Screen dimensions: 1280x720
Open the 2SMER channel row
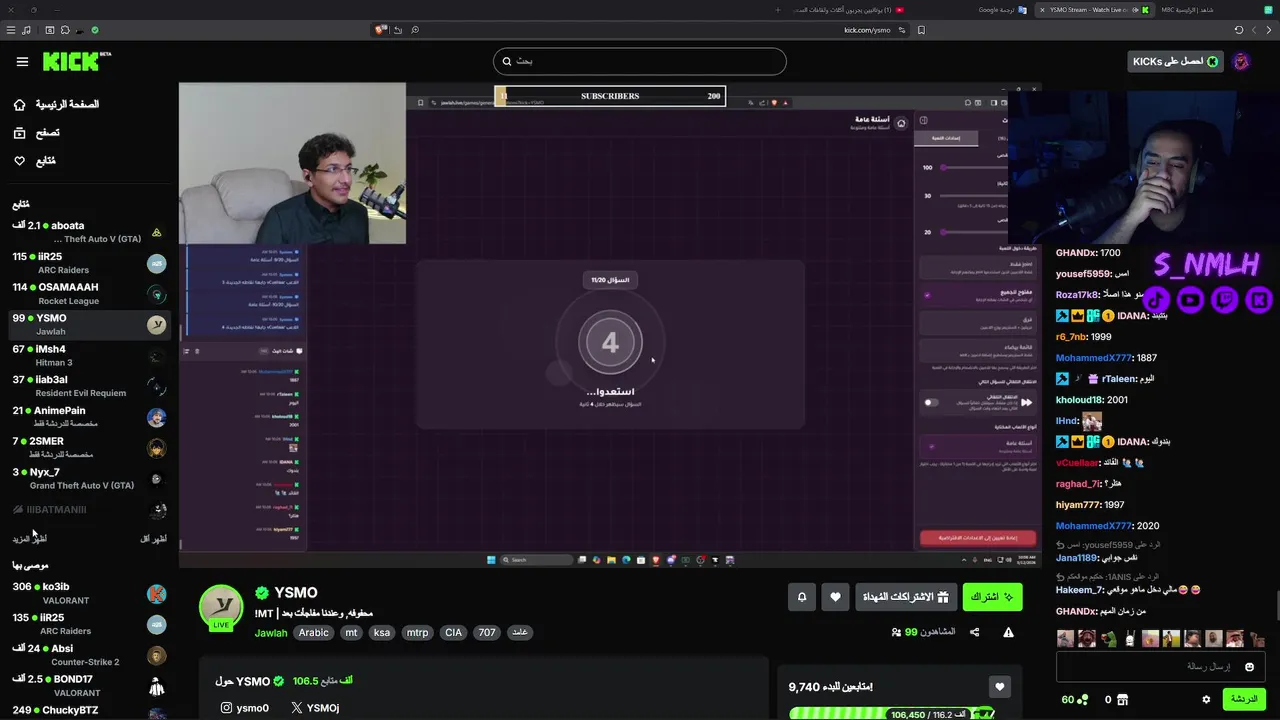click(88, 448)
